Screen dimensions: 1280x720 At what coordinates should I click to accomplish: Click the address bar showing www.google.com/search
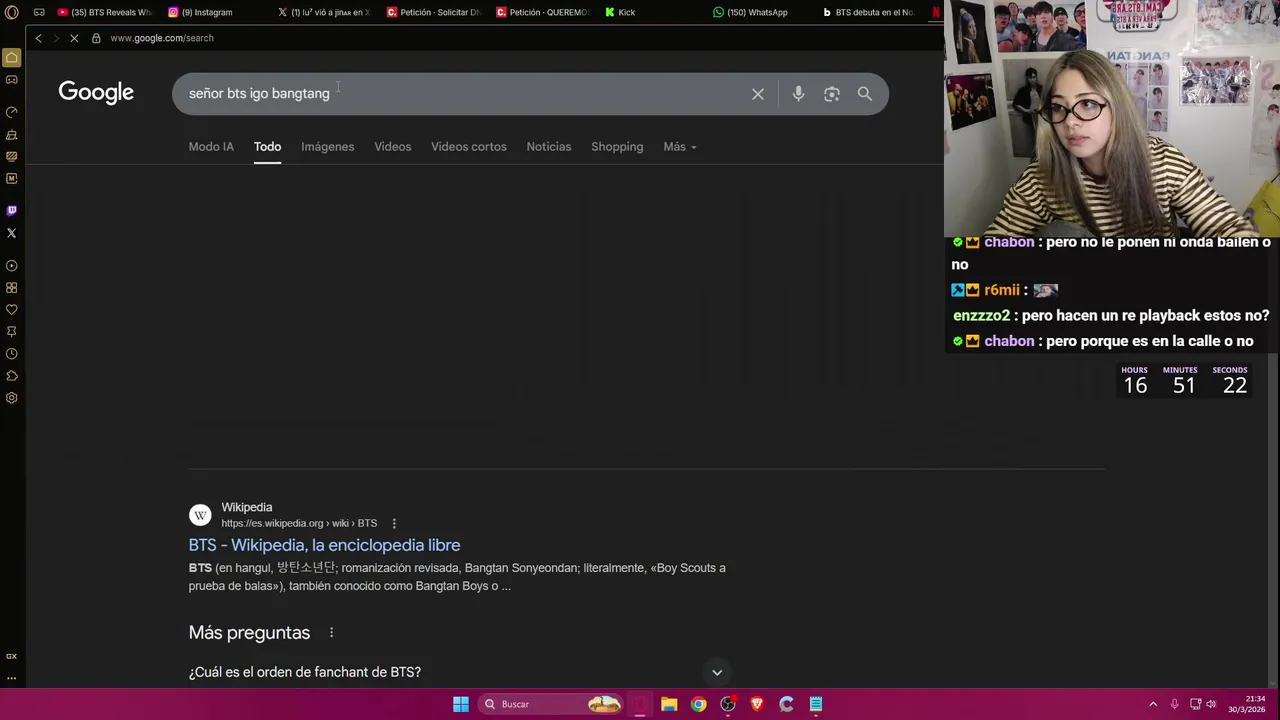point(162,38)
